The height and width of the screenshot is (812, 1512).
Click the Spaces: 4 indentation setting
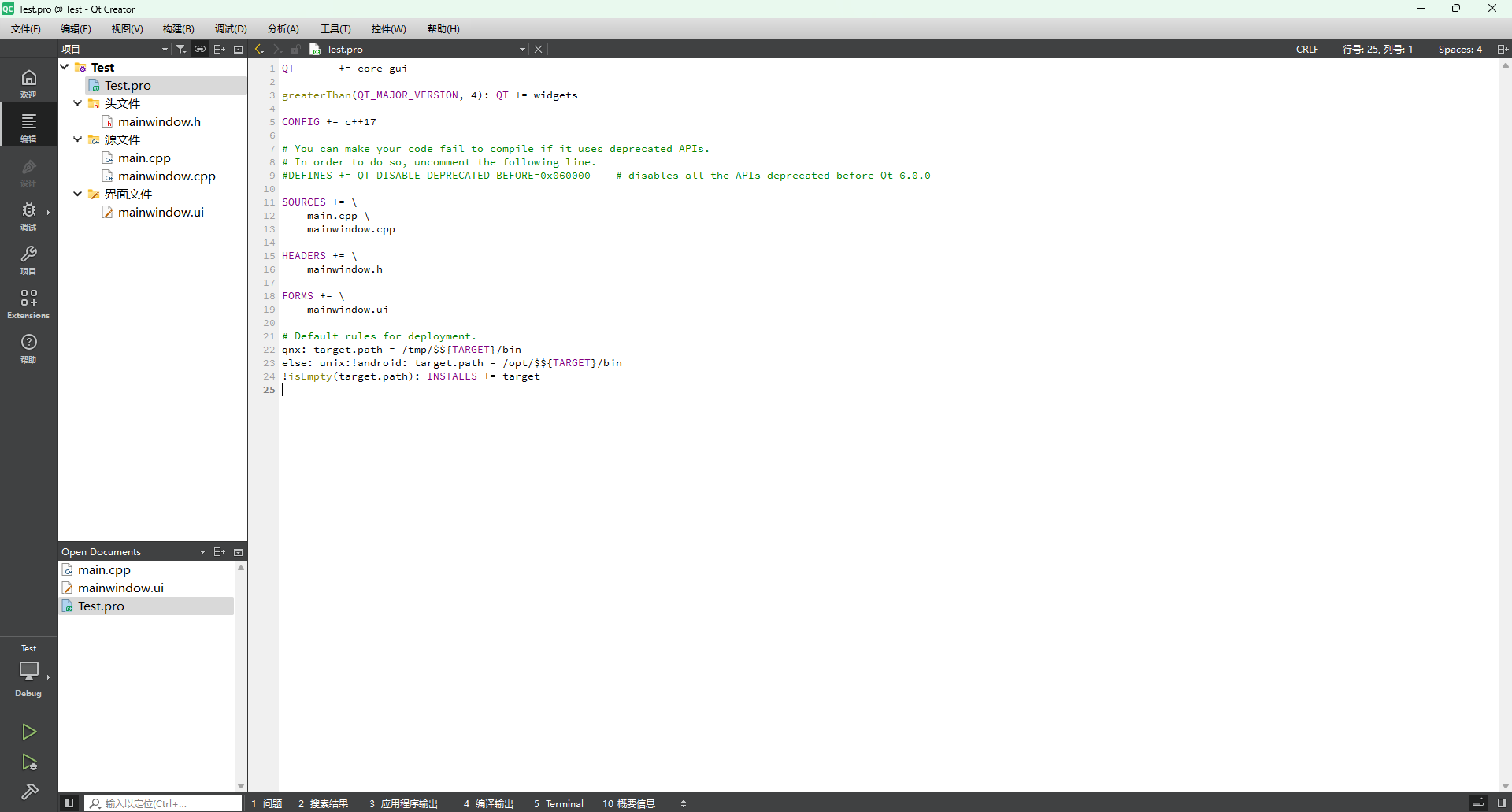1460,49
